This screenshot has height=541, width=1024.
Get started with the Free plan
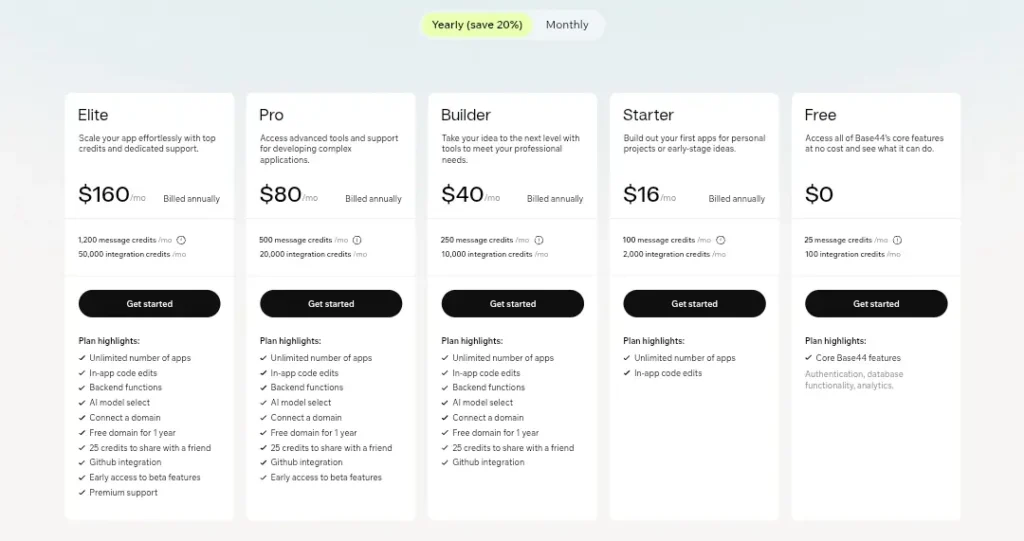(x=876, y=304)
